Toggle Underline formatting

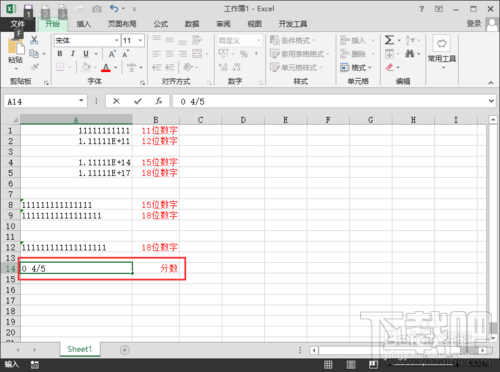pos(86,54)
